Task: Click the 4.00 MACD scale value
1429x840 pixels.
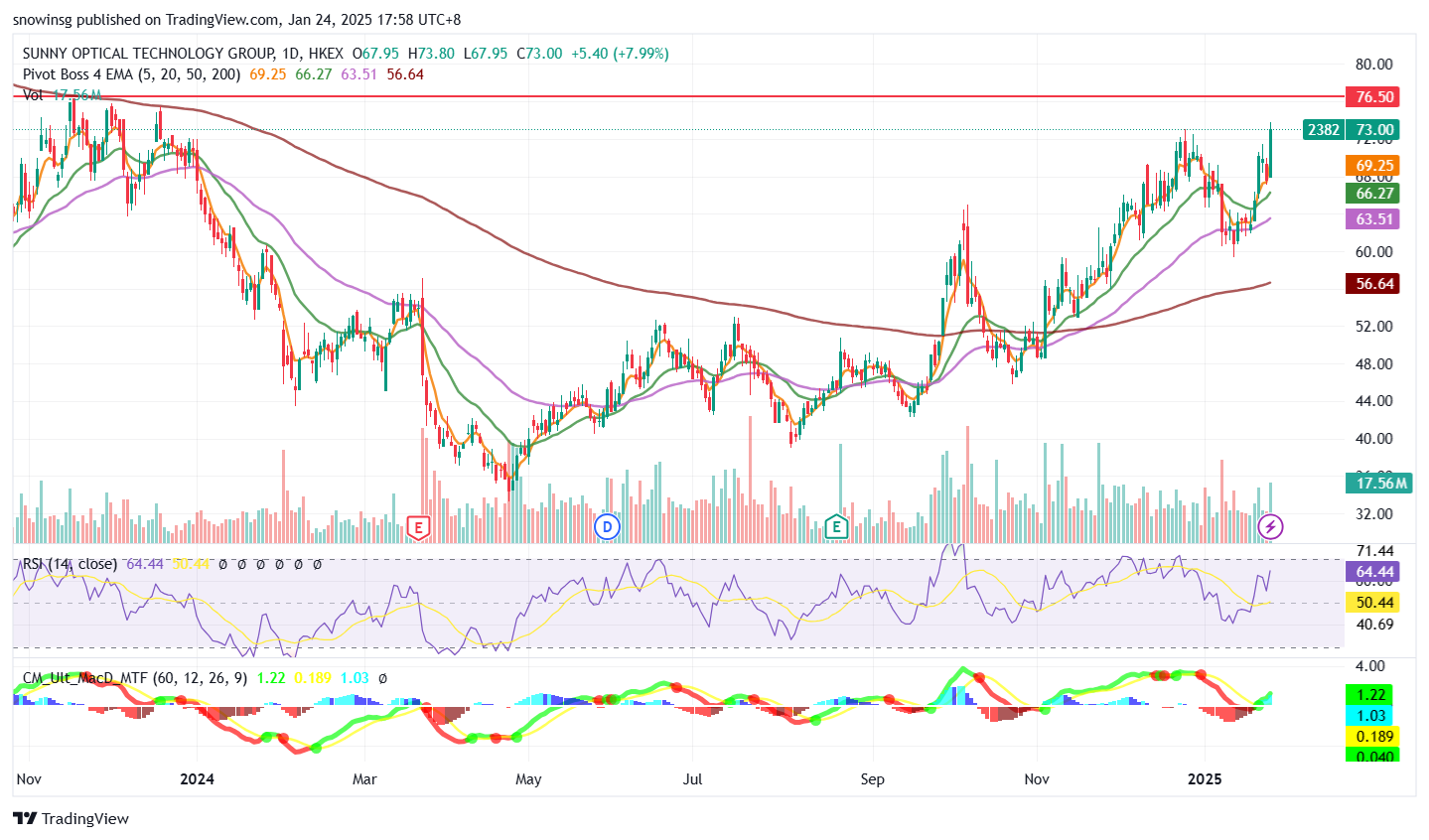Action: tap(1370, 666)
